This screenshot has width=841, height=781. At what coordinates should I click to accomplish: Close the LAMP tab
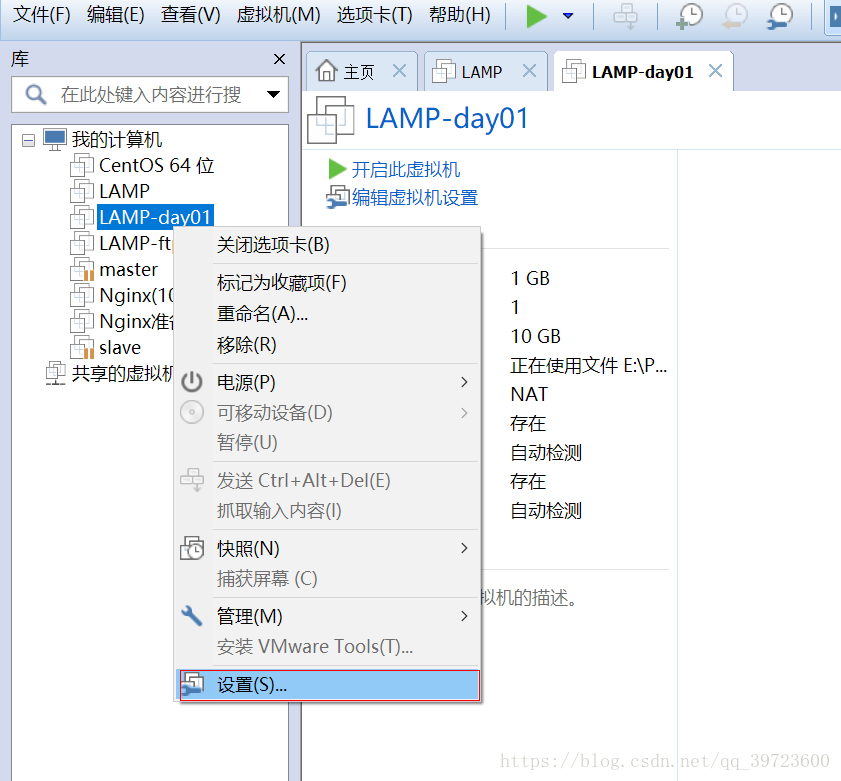pyautogui.click(x=529, y=70)
